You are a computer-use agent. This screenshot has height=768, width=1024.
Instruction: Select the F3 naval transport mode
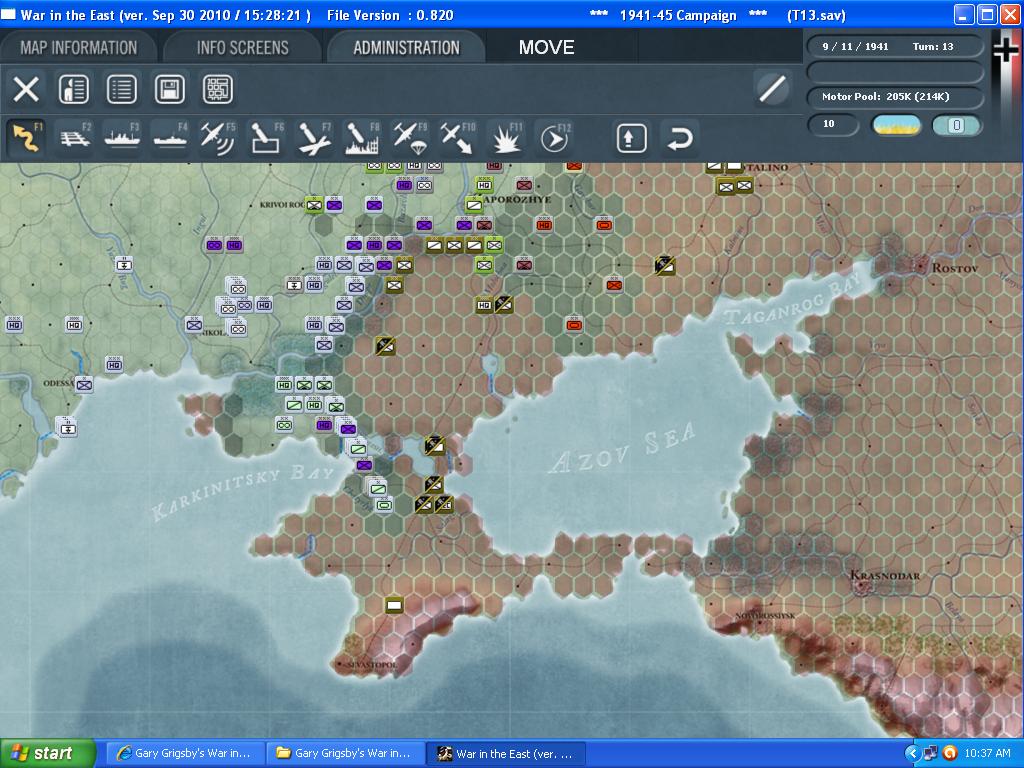(122, 138)
